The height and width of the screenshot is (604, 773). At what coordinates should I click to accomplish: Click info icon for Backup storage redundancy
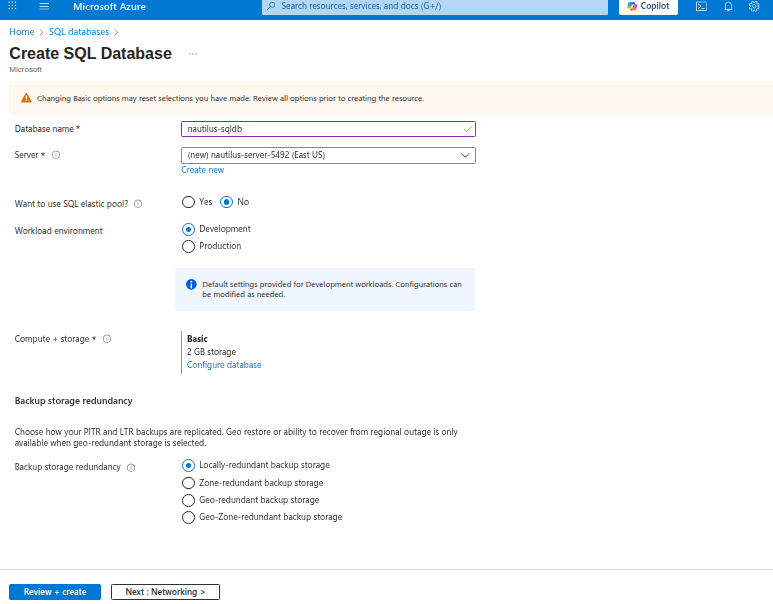131,467
